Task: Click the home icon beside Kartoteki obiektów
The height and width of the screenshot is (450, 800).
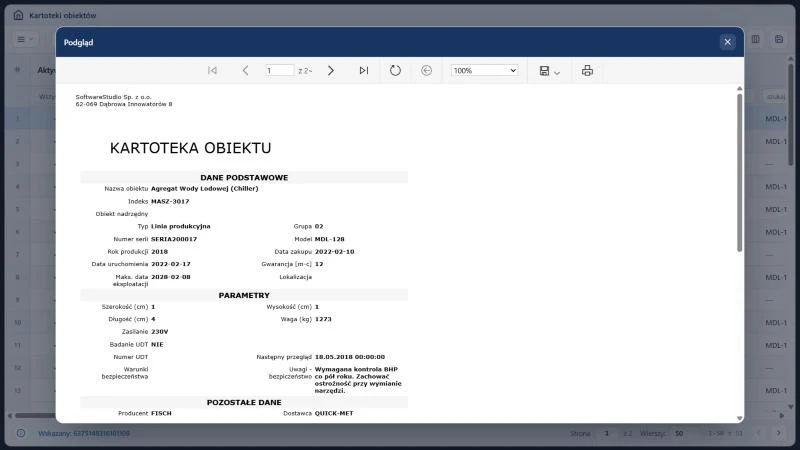Action: coord(18,15)
